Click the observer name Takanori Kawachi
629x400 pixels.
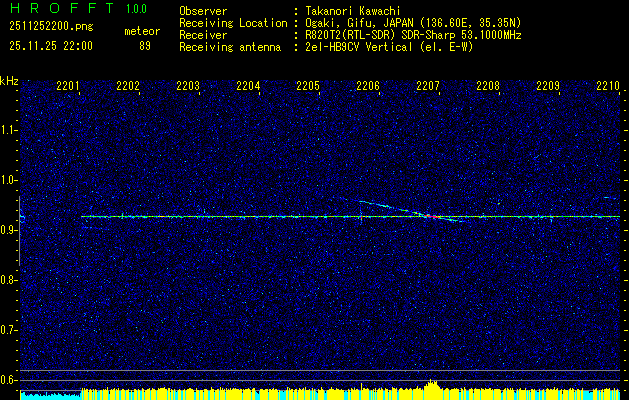coord(353,11)
